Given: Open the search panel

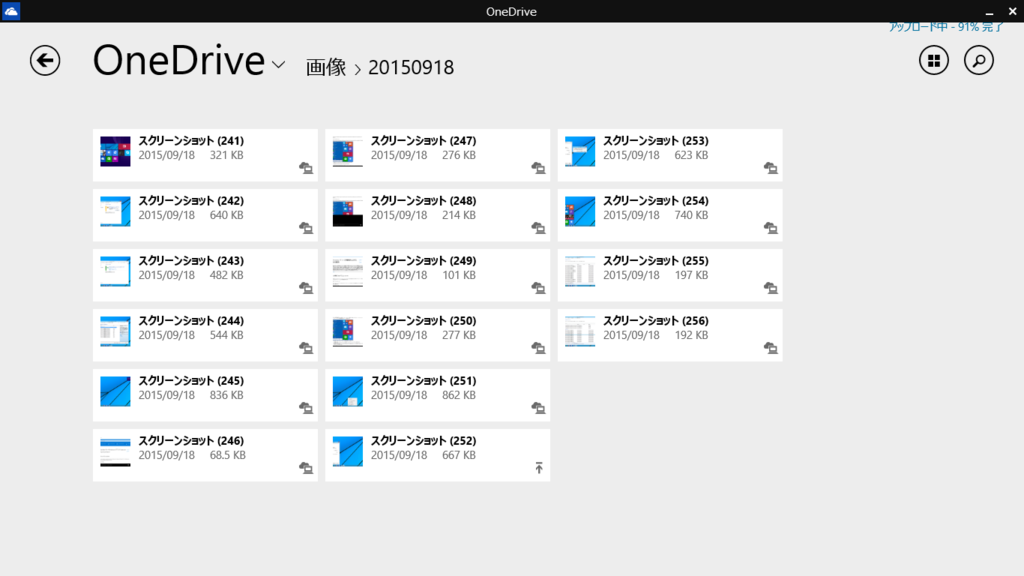Looking at the screenshot, I should coord(978,60).
